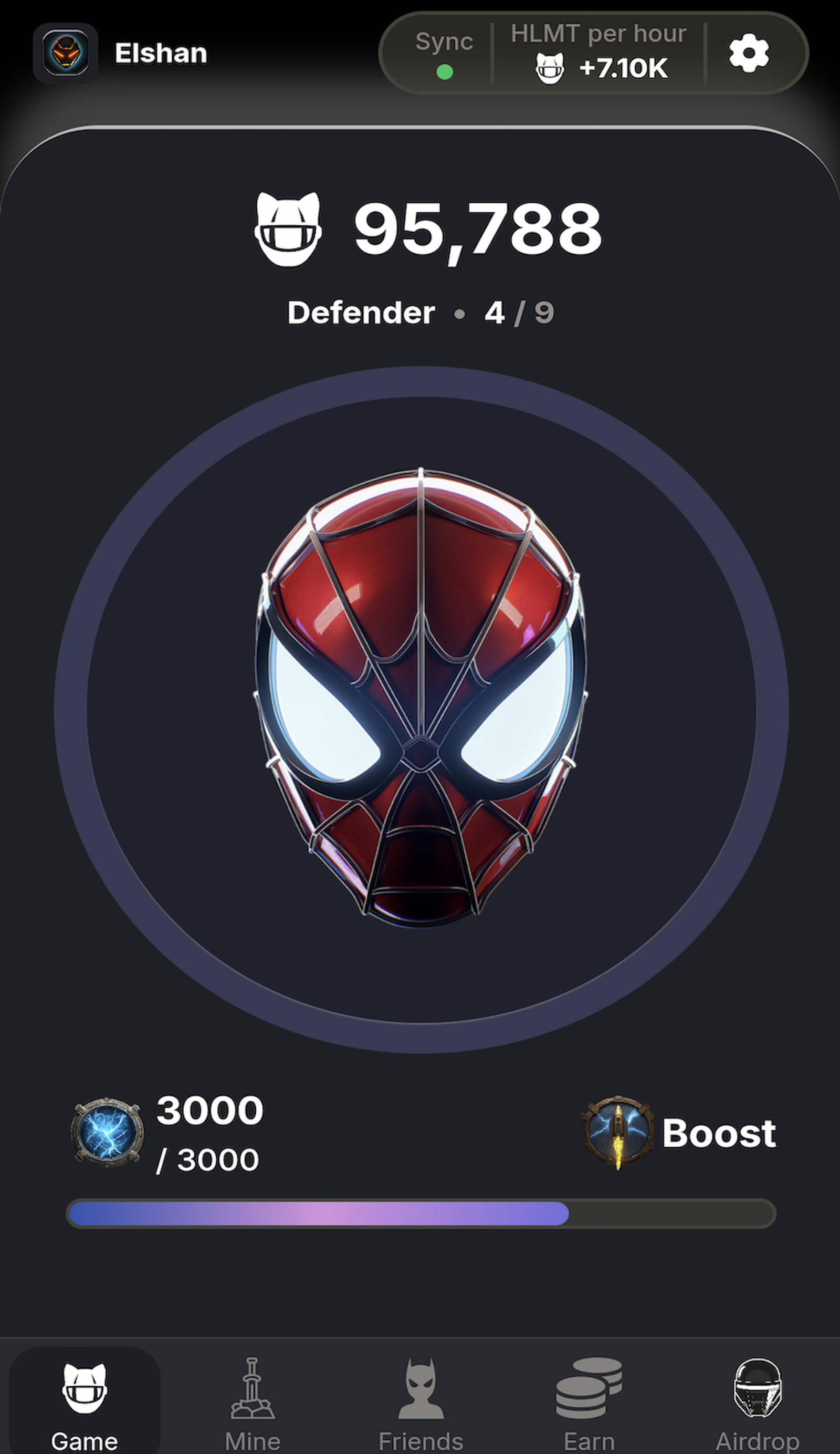The image size is (840, 1454).
Task: Tap the Spider-Man mask to earn coins
Action: click(421, 697)
